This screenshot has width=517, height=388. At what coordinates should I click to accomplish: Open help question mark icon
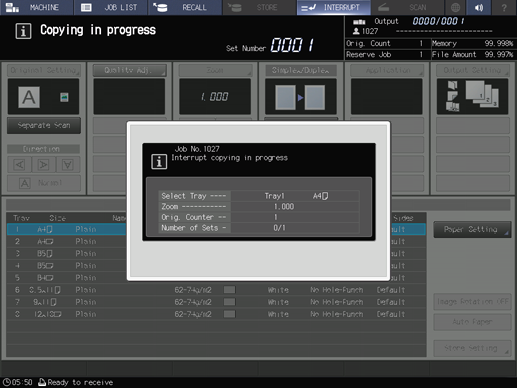(504, 7)
